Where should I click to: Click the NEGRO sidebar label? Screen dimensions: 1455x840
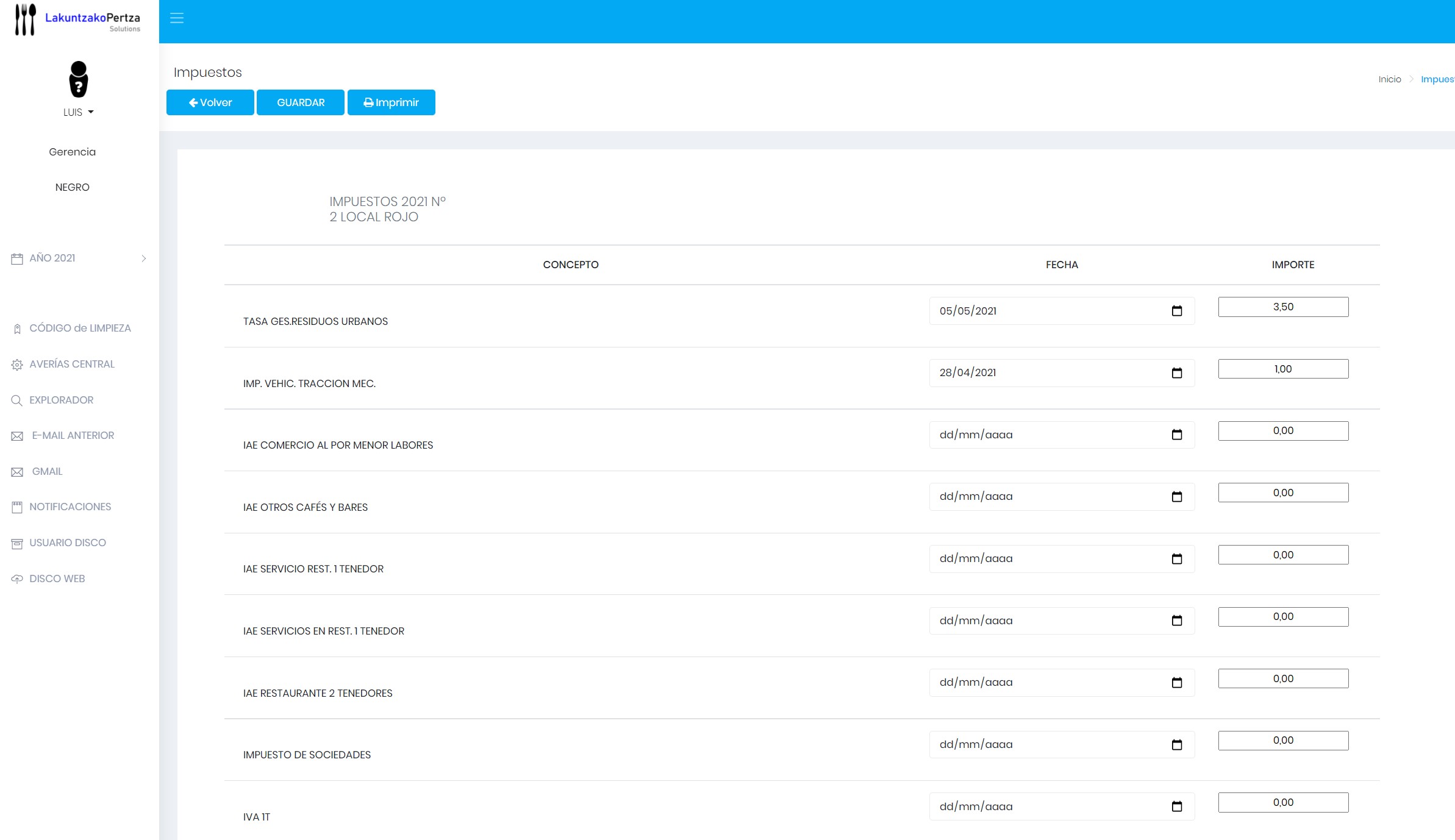[x=72, y=187]
